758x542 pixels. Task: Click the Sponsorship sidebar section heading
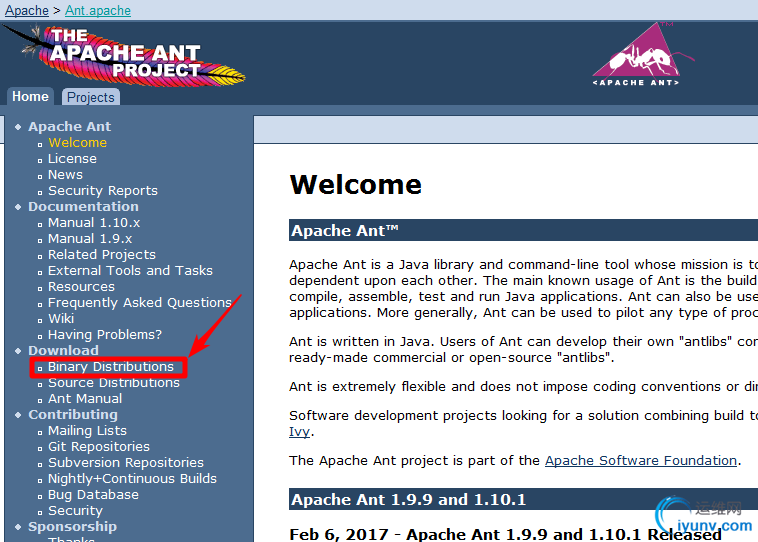(73, 527)
